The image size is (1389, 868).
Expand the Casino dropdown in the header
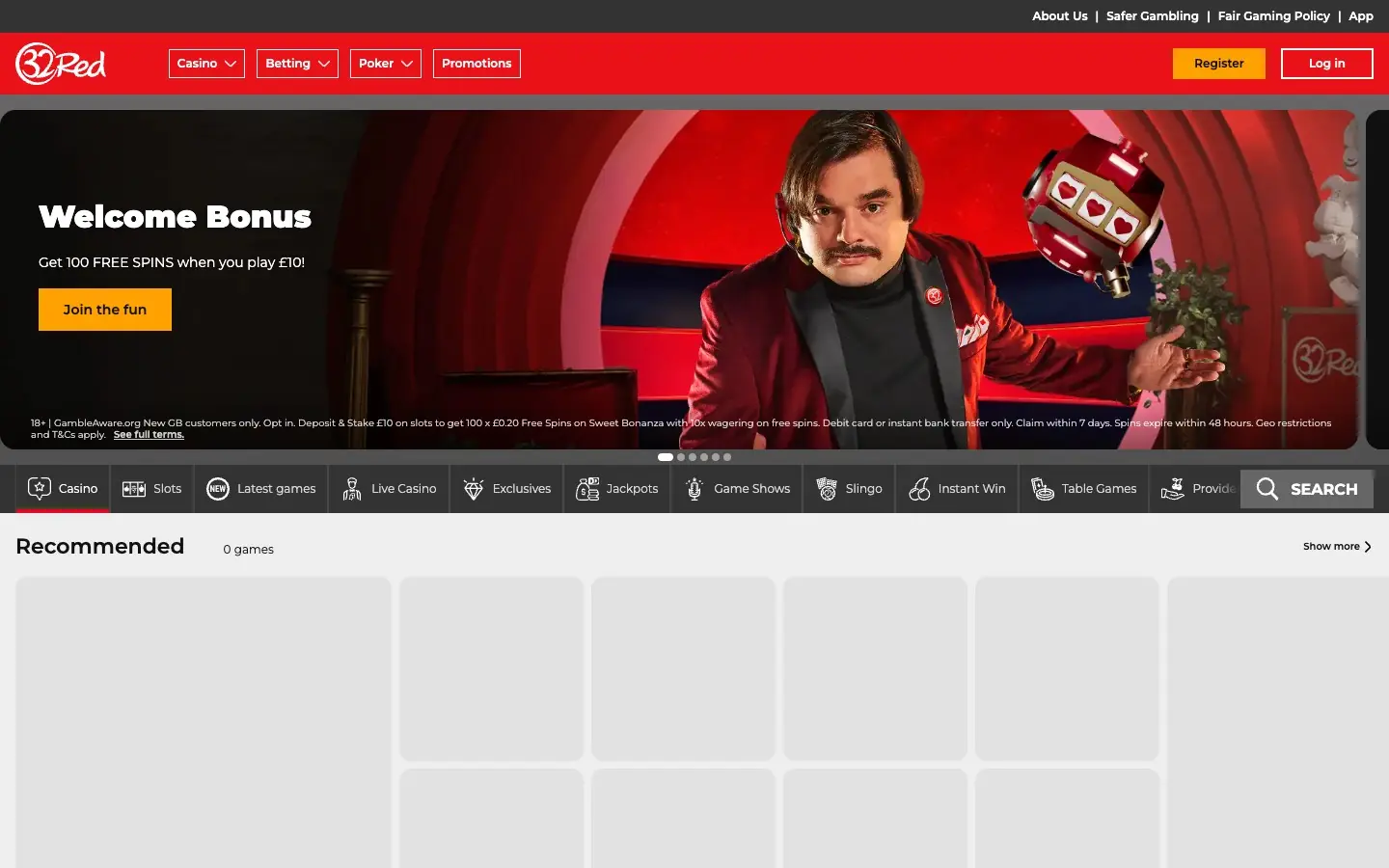coord(206,64)
